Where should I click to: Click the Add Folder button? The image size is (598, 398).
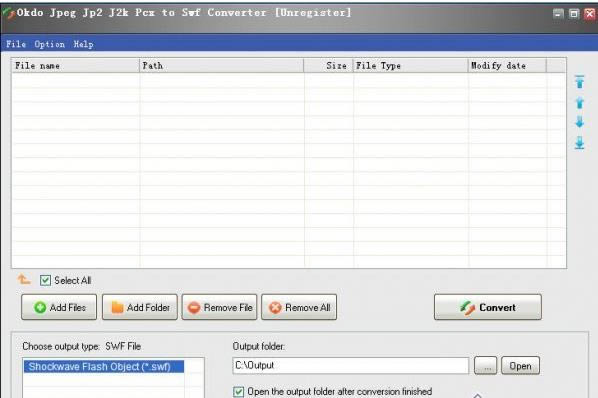click(140, 307)
